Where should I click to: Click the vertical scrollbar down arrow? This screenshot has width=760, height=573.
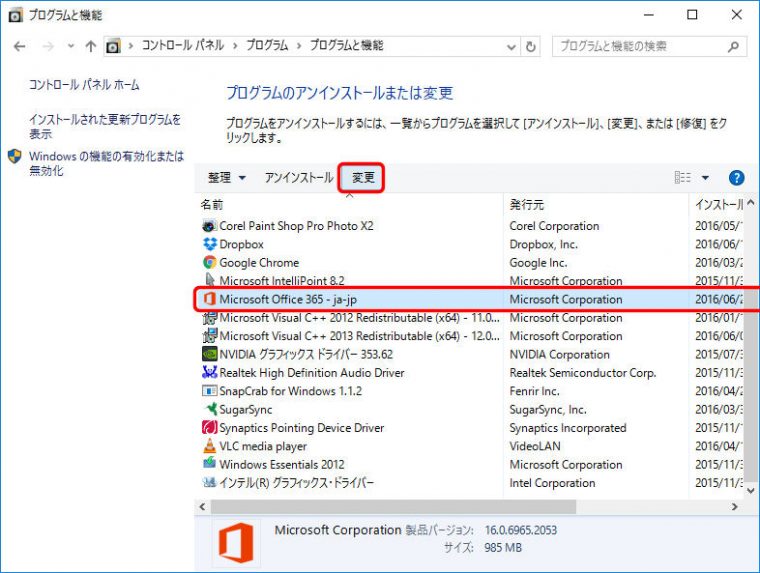coord(751,491)
